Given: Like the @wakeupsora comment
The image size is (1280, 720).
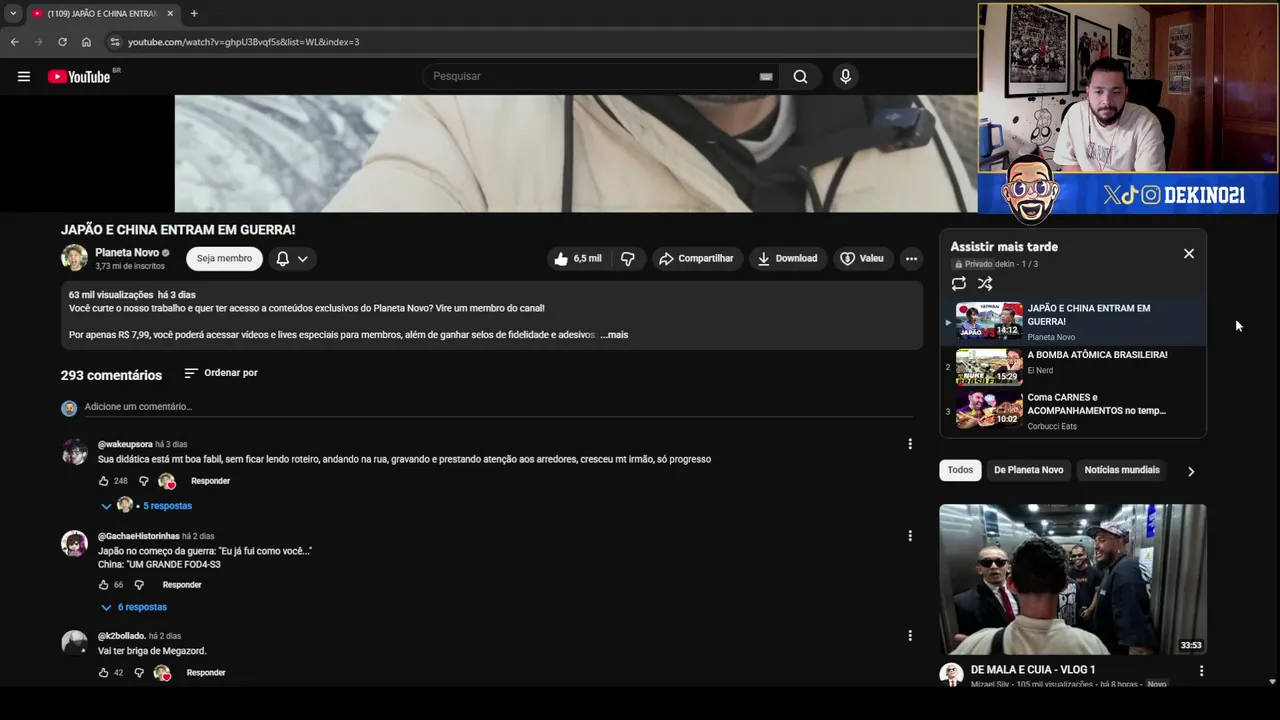Looking at the screenshot, I should coord(103,481).
